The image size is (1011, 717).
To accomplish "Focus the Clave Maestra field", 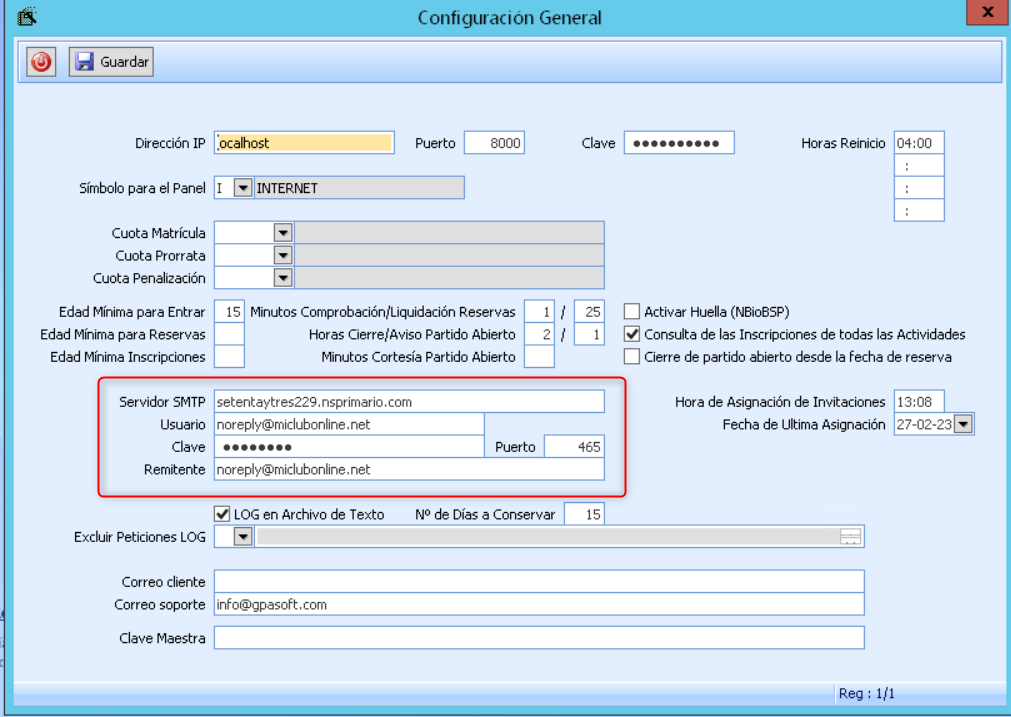I will point(538,638).
